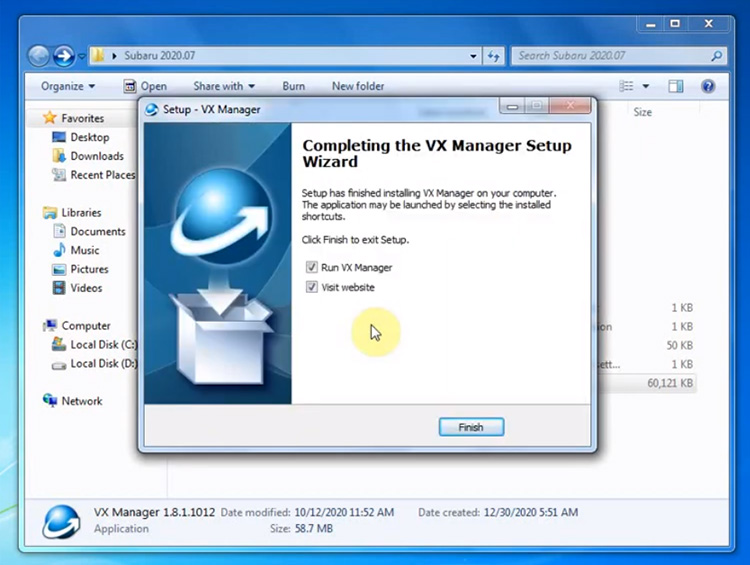Click the Open toolbar item's application icon
This screenshot has width=750, height=565.
click(x=130, y=86)
